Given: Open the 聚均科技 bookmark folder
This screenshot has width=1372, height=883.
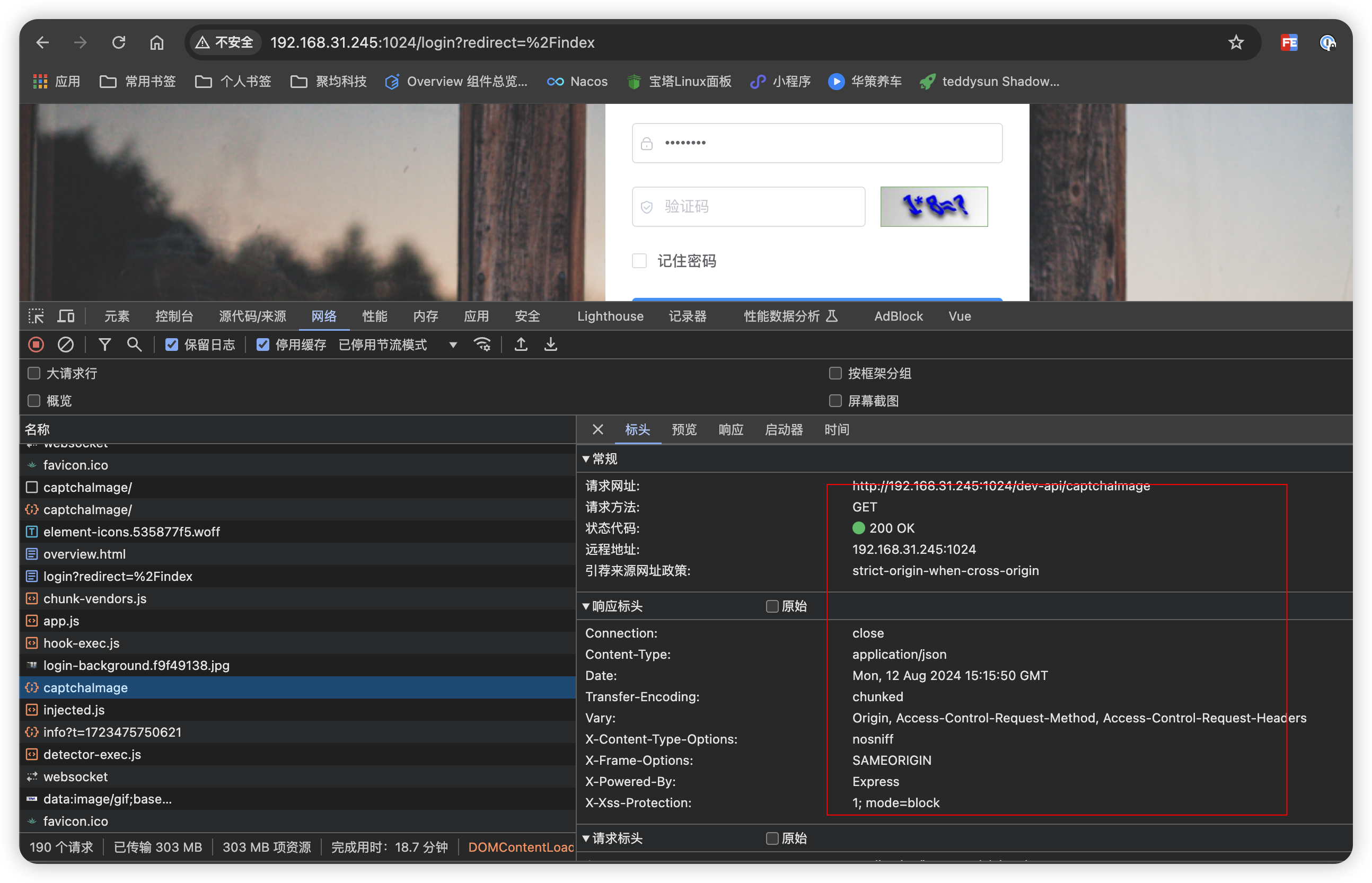Looking at the screenshot, I should coord(329,82).
